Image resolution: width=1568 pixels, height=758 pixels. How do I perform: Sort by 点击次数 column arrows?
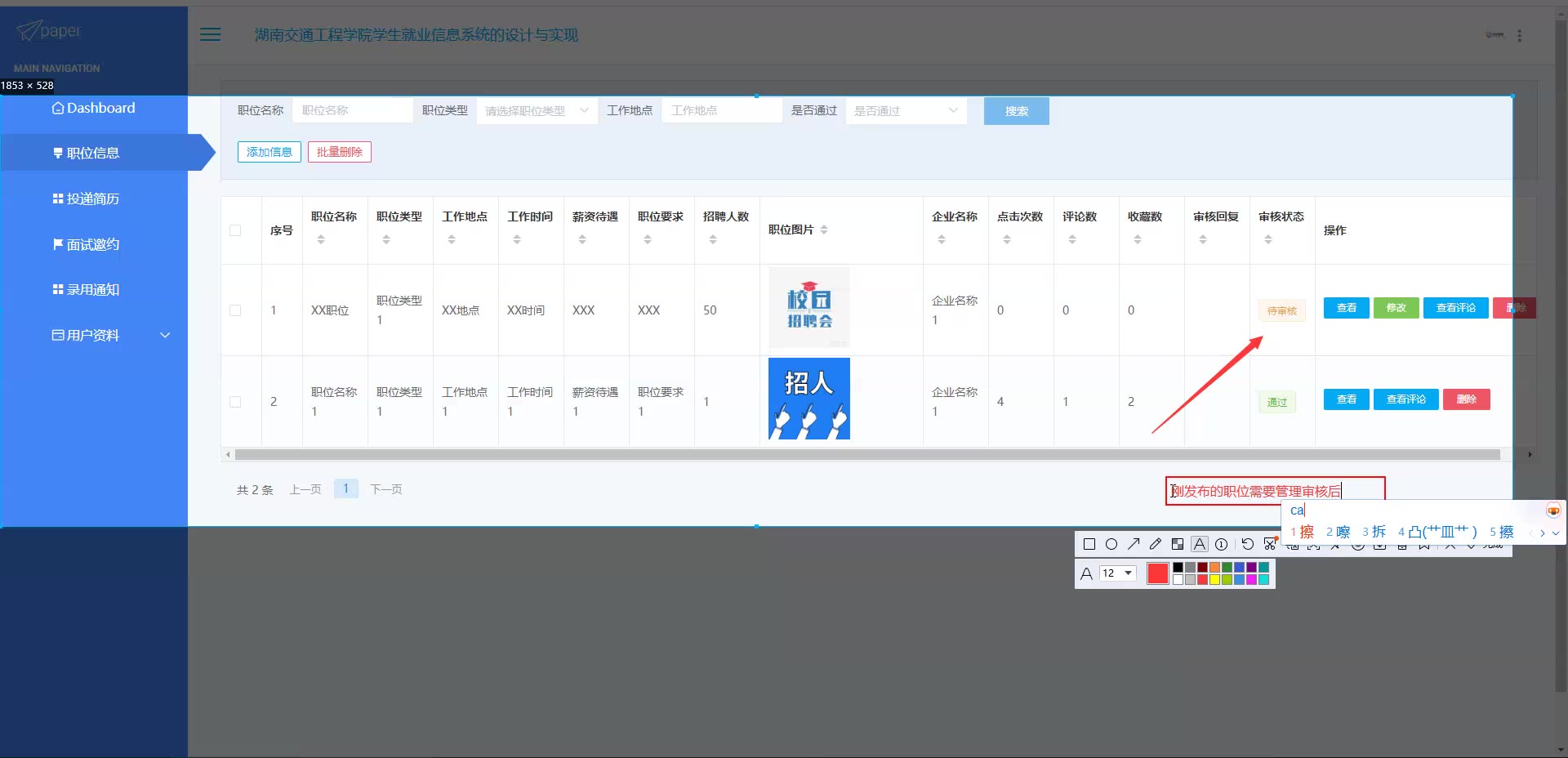click(1007, 239)
